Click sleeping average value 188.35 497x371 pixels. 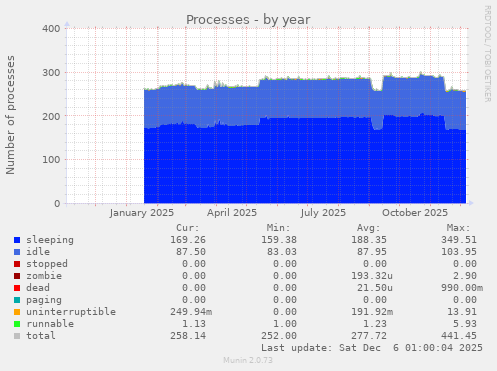pyautogui.click(x=369, y=240)
